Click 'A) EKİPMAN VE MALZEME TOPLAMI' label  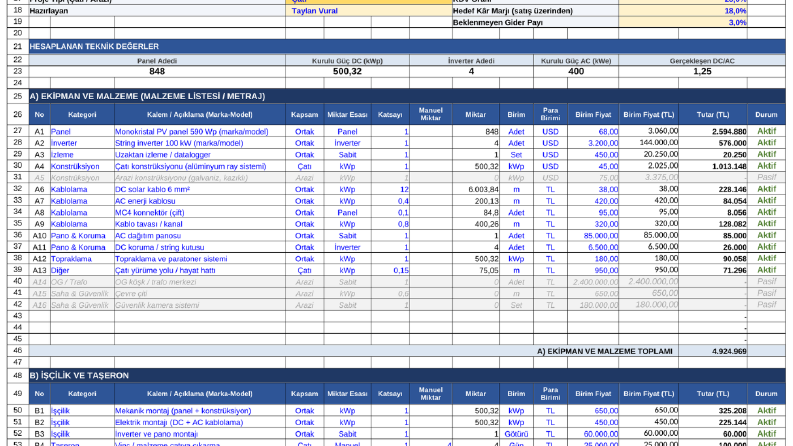coord(604,351)
